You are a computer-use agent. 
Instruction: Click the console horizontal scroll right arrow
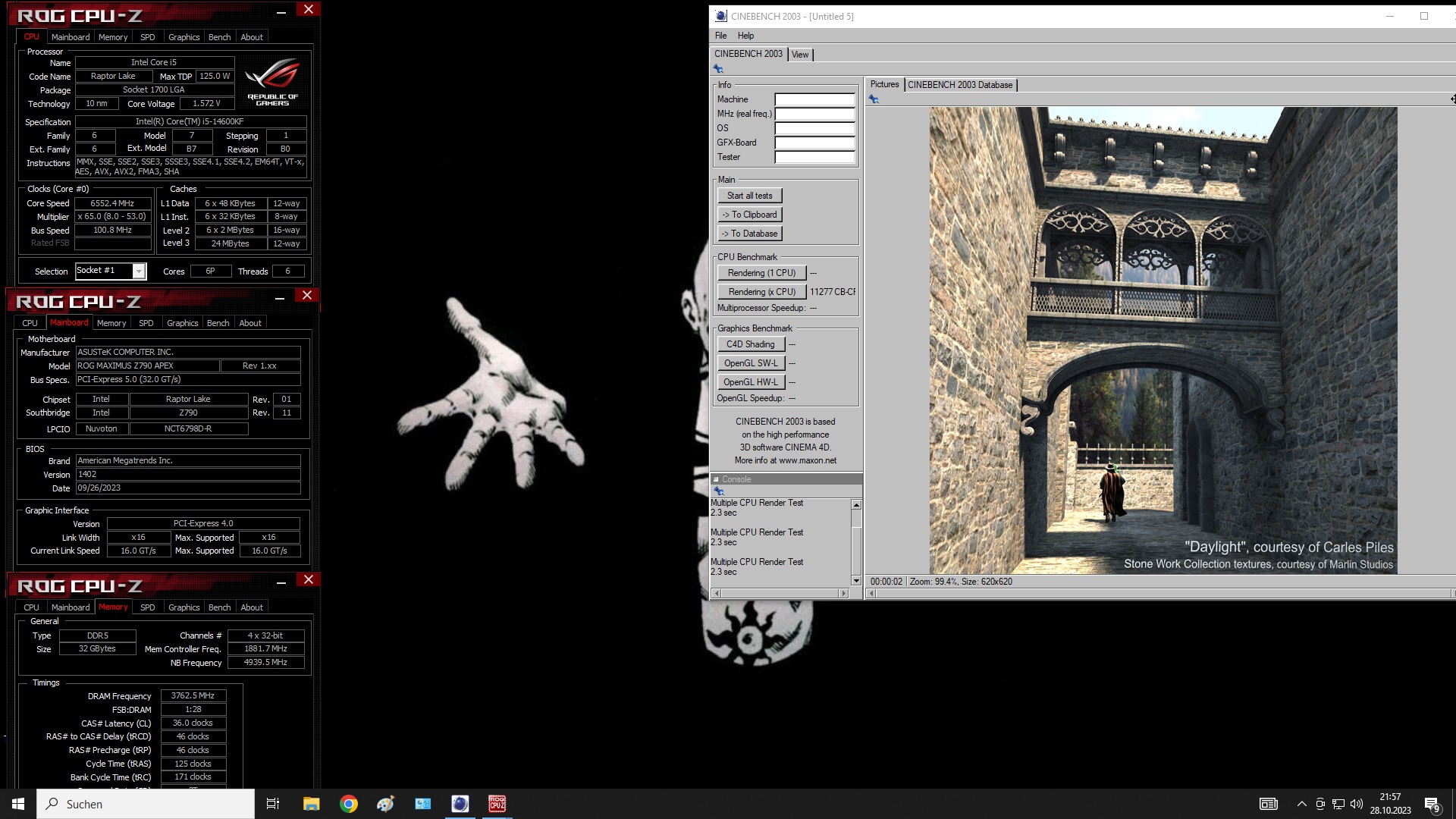pyautogui.click(x=843, y=594)
